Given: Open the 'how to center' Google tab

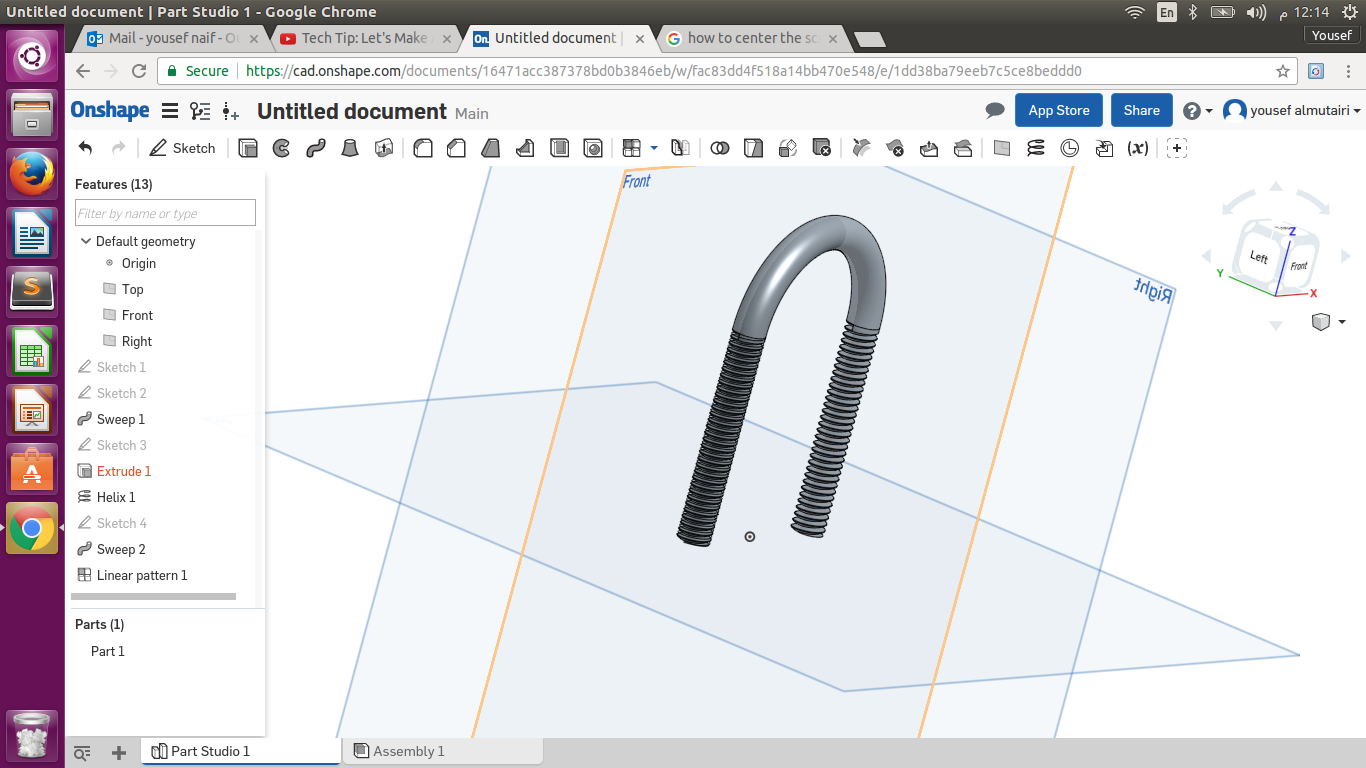Looking at the screenshot, I should coord(756,38).
